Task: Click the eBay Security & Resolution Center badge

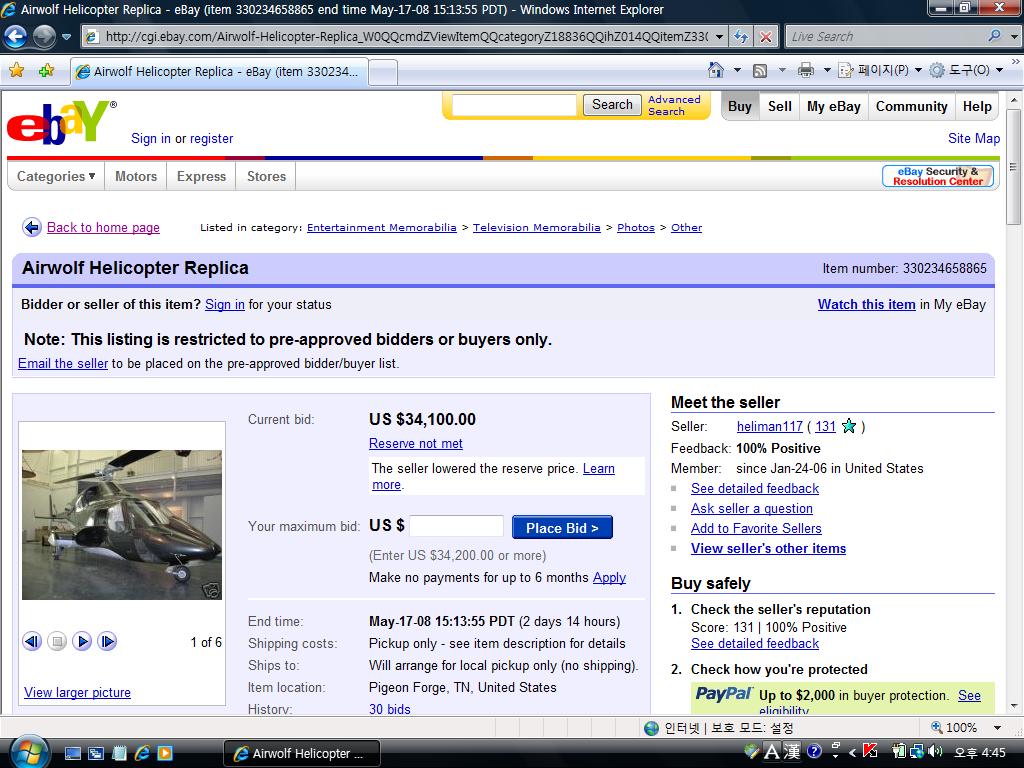Action: tap(938, 176)
